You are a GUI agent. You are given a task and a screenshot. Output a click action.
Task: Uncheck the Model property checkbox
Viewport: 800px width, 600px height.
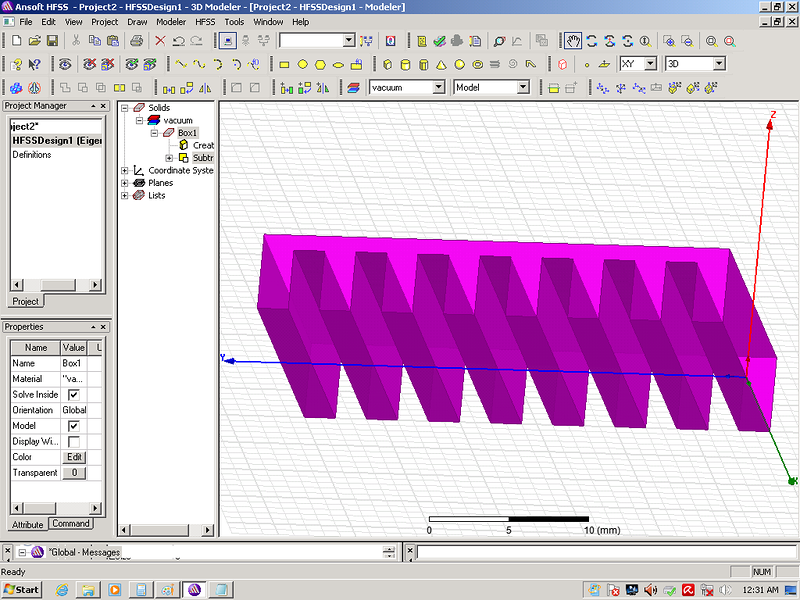click(73, 426)
